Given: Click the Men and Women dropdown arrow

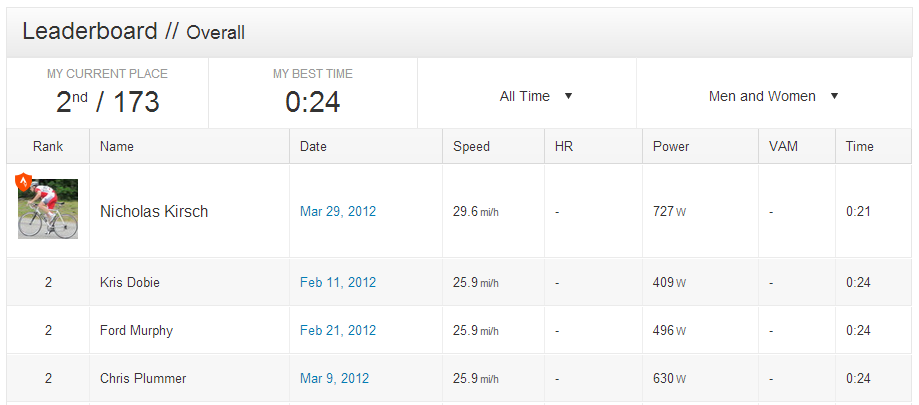Looking at the screenshot, I should point(834,96).
